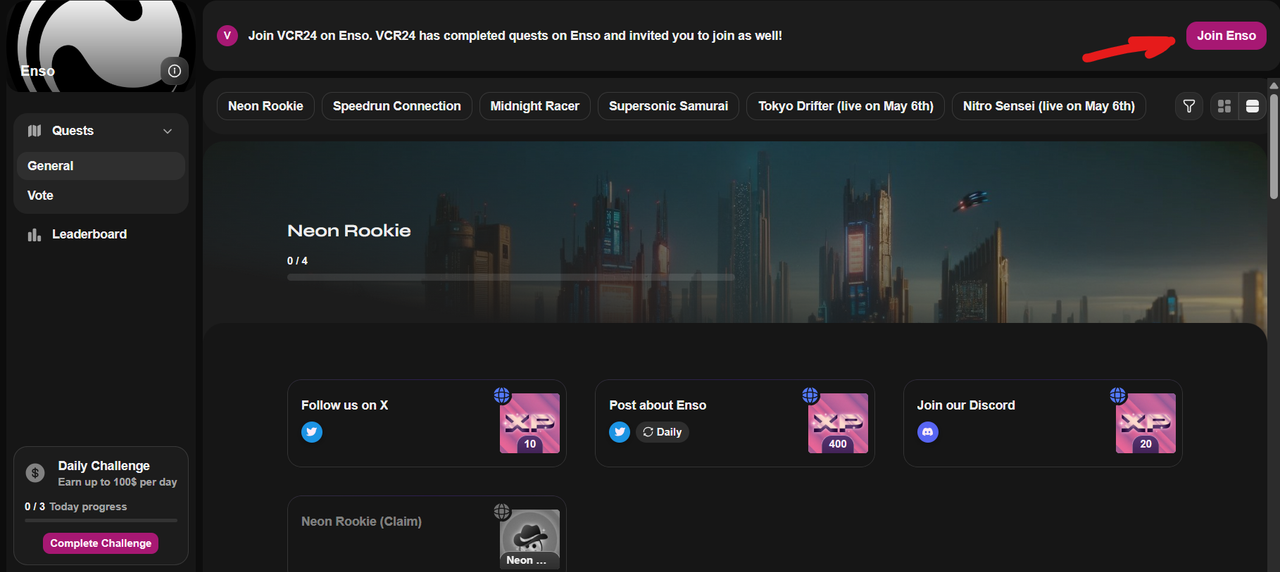Switch to grid view layout
1280x572 pixels.
1224,106
